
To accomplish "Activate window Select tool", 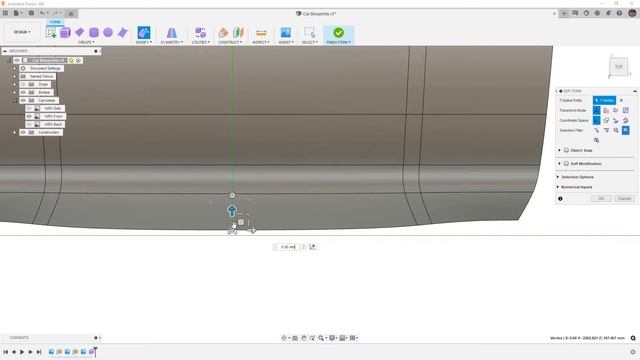I will pos(309,33).
